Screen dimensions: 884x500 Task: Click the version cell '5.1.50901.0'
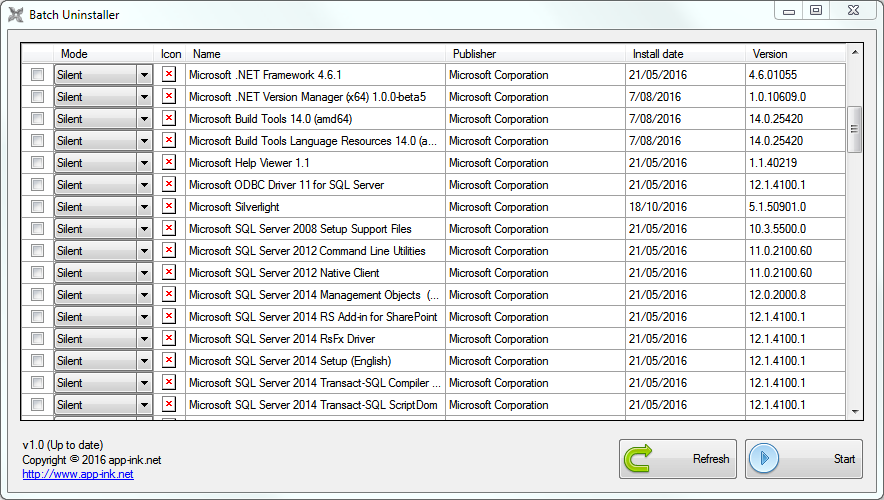point(795,207)
